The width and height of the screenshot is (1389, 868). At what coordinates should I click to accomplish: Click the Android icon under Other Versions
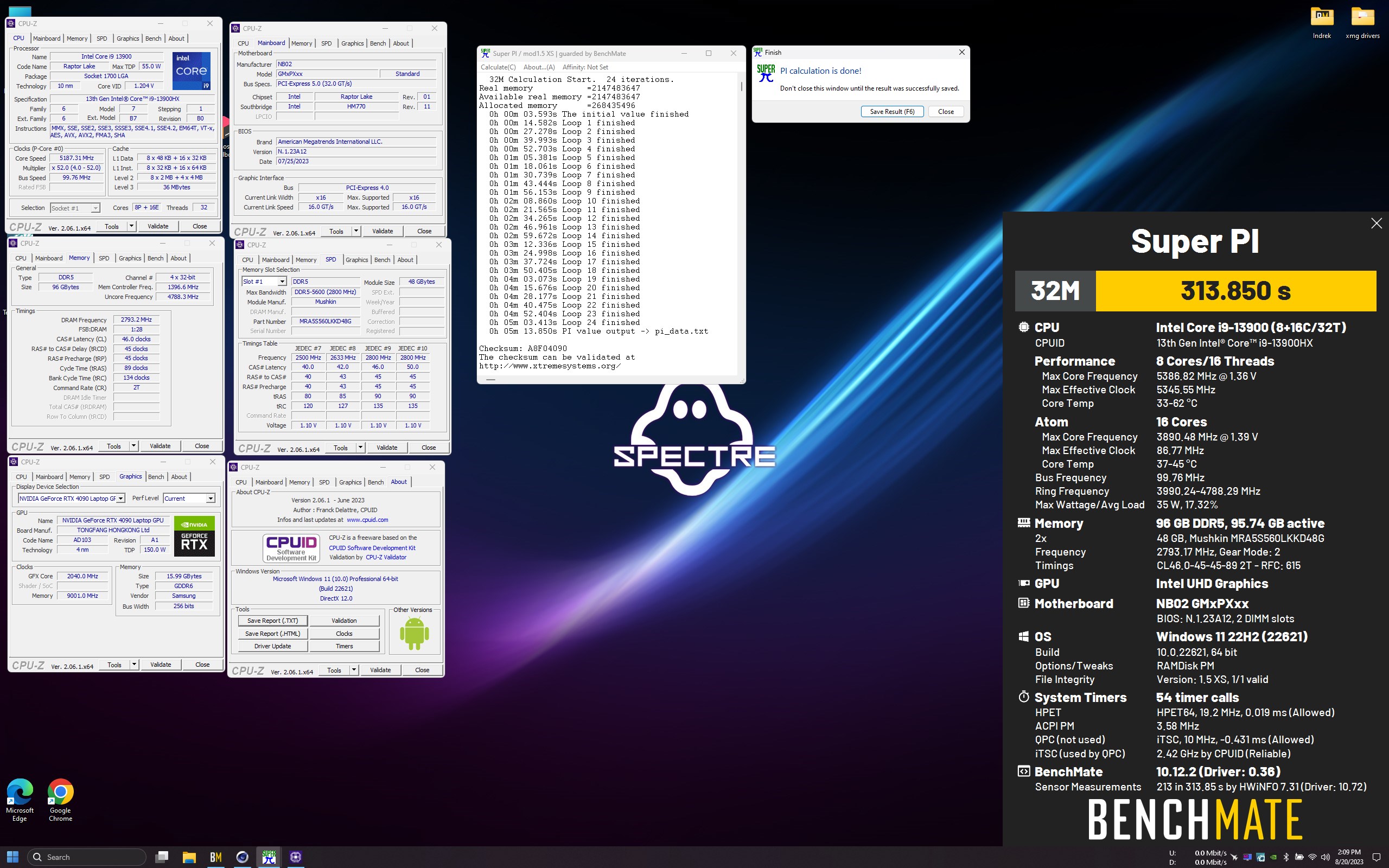[x=414, y=633]
